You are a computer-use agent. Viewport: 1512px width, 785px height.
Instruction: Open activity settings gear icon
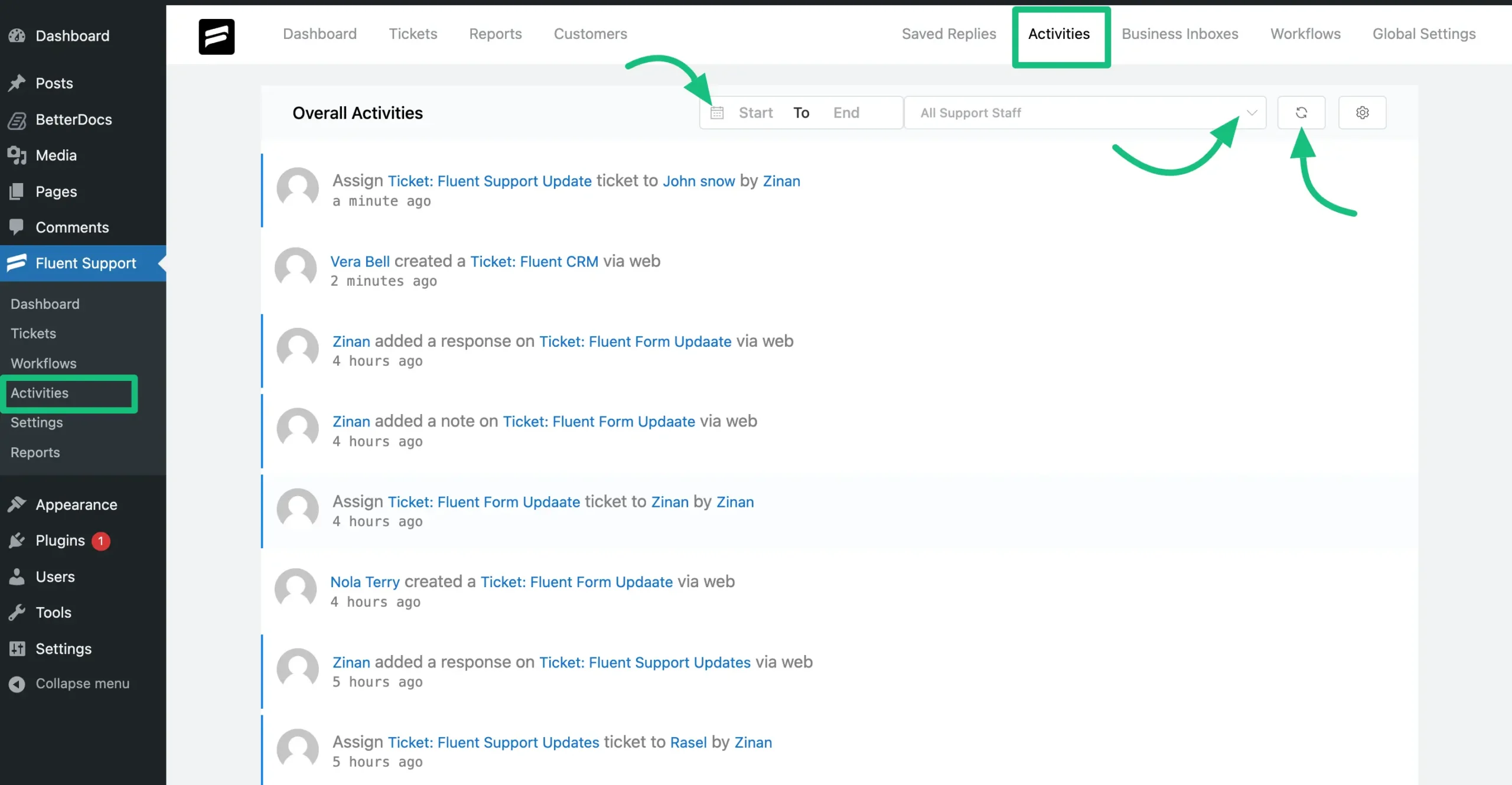click(x=1362, y=112)
